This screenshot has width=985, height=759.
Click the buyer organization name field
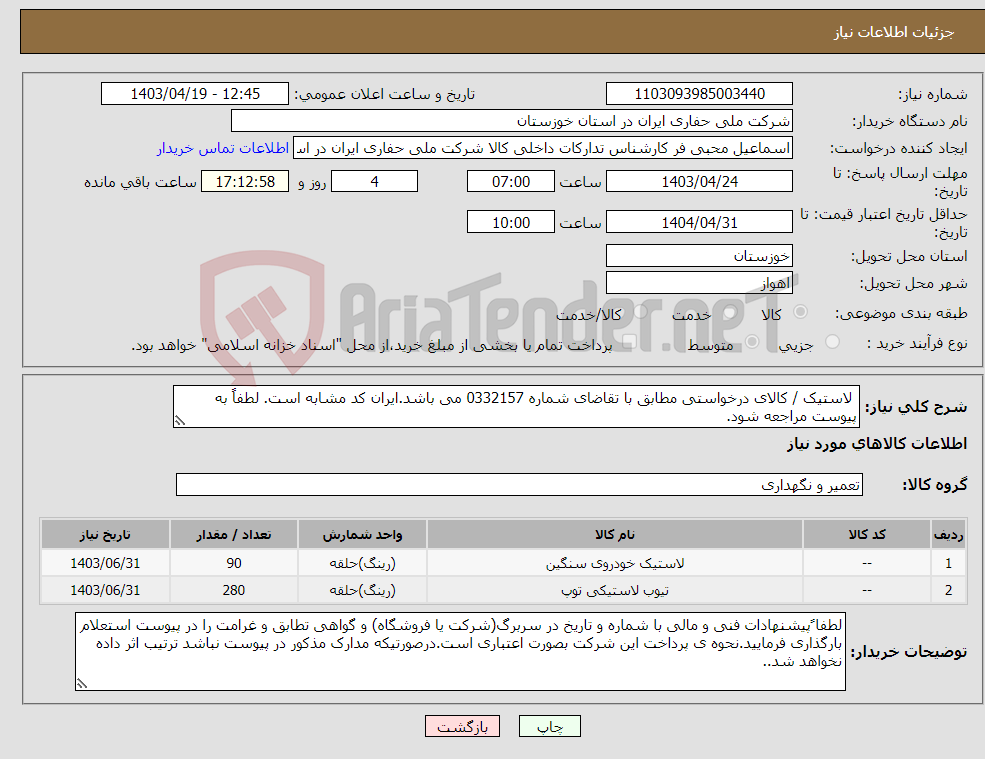tap(511, 121)
